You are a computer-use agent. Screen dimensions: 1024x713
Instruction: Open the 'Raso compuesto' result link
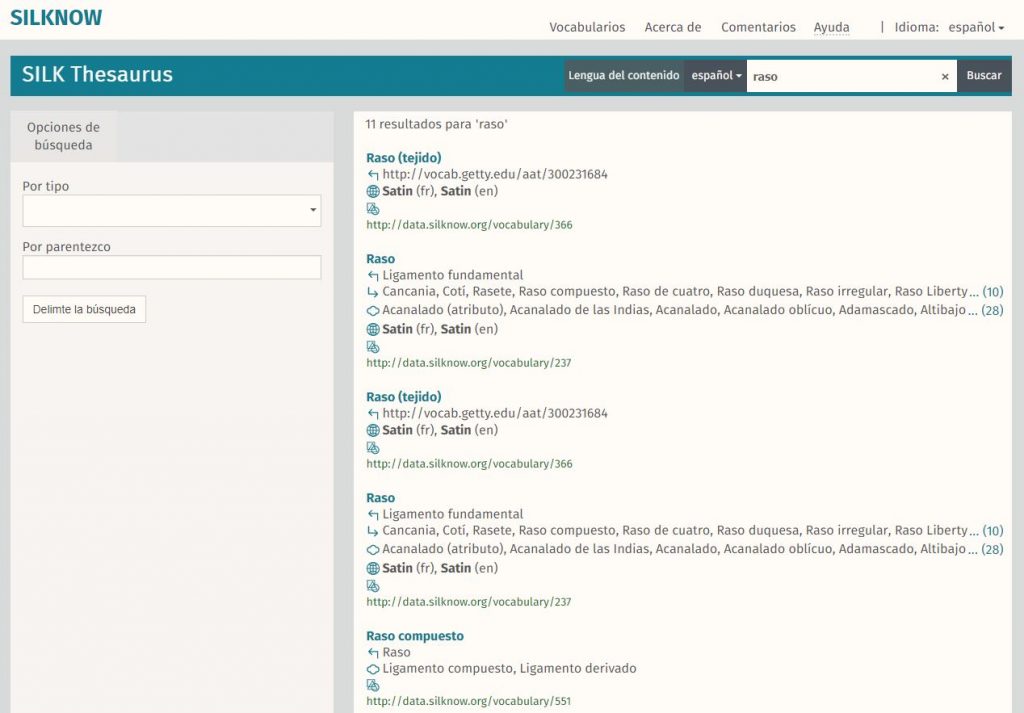tap(415, 636)
